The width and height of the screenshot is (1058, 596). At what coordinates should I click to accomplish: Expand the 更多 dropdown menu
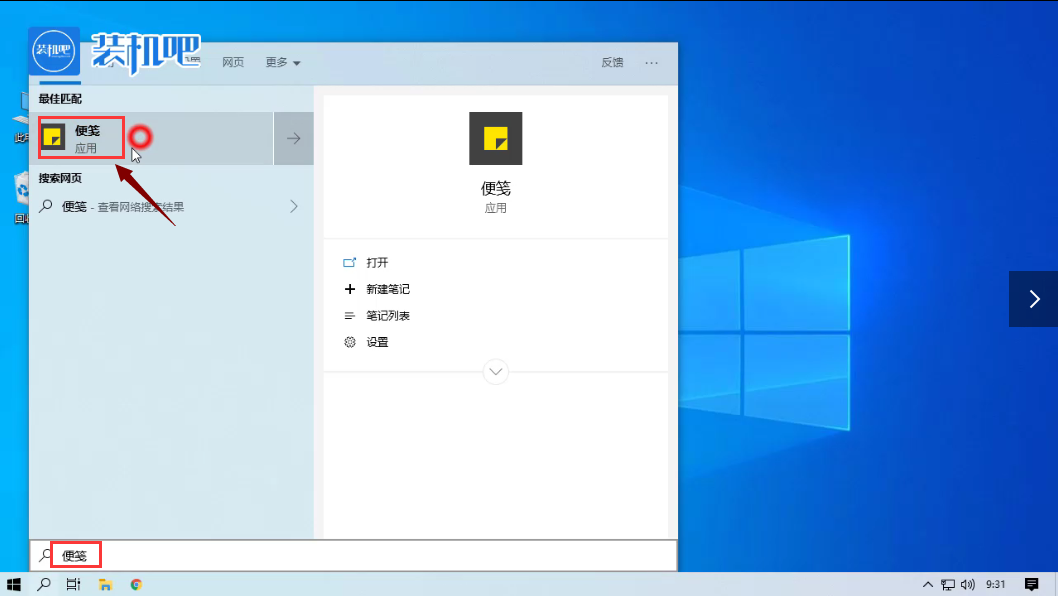(282, 62)
